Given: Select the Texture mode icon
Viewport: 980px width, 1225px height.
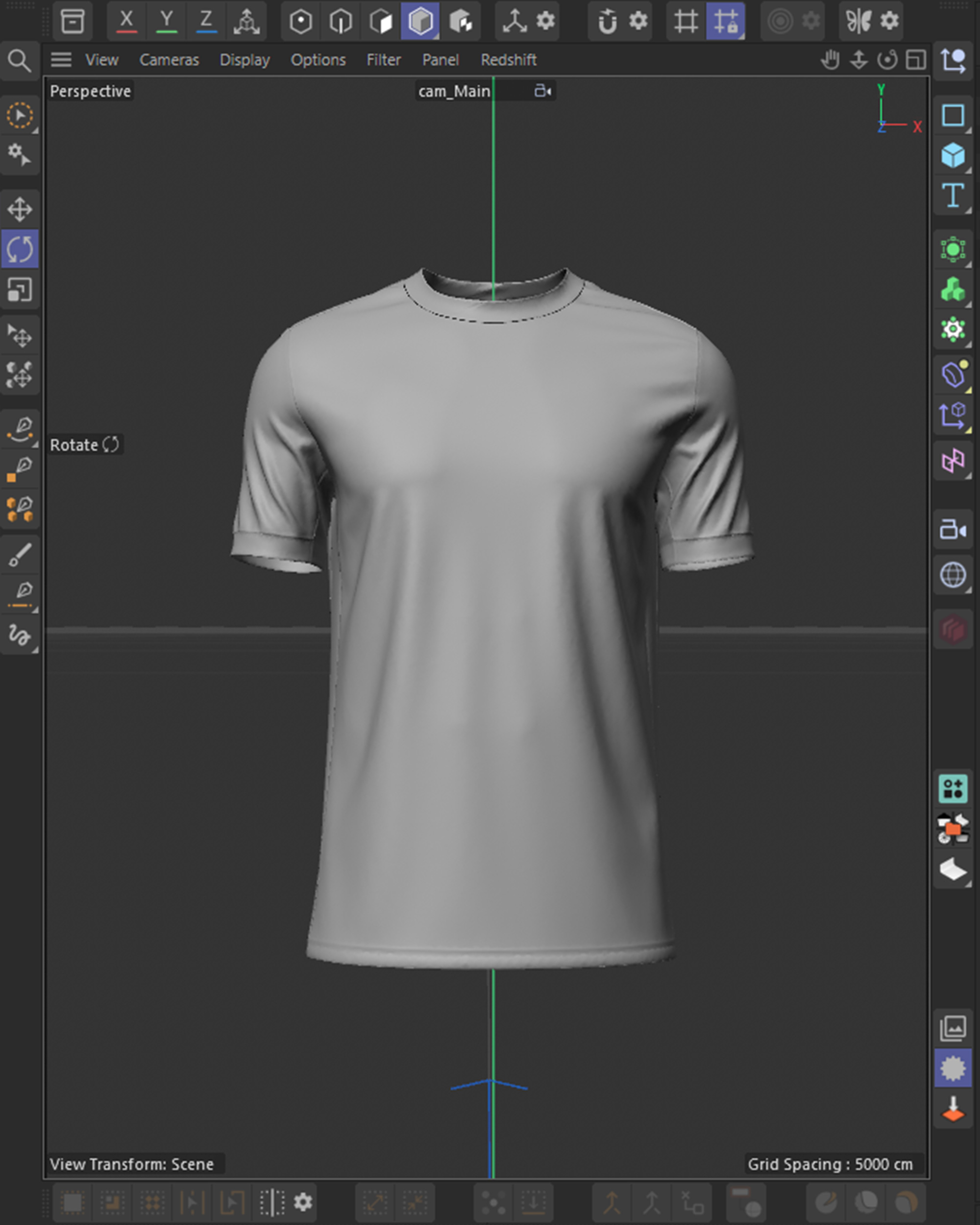Looking at the screenshot, I should (461, 21).
